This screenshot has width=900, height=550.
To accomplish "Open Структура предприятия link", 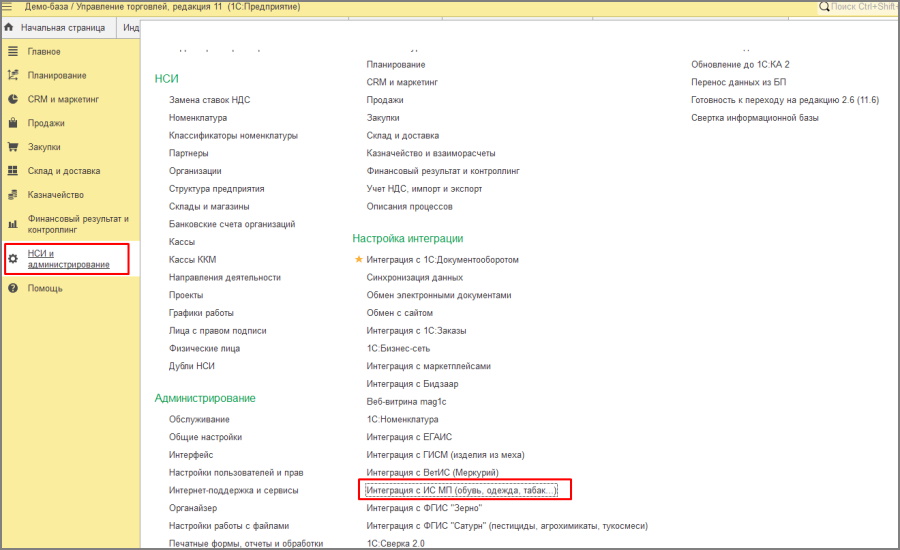I will [x=216, y=189].
